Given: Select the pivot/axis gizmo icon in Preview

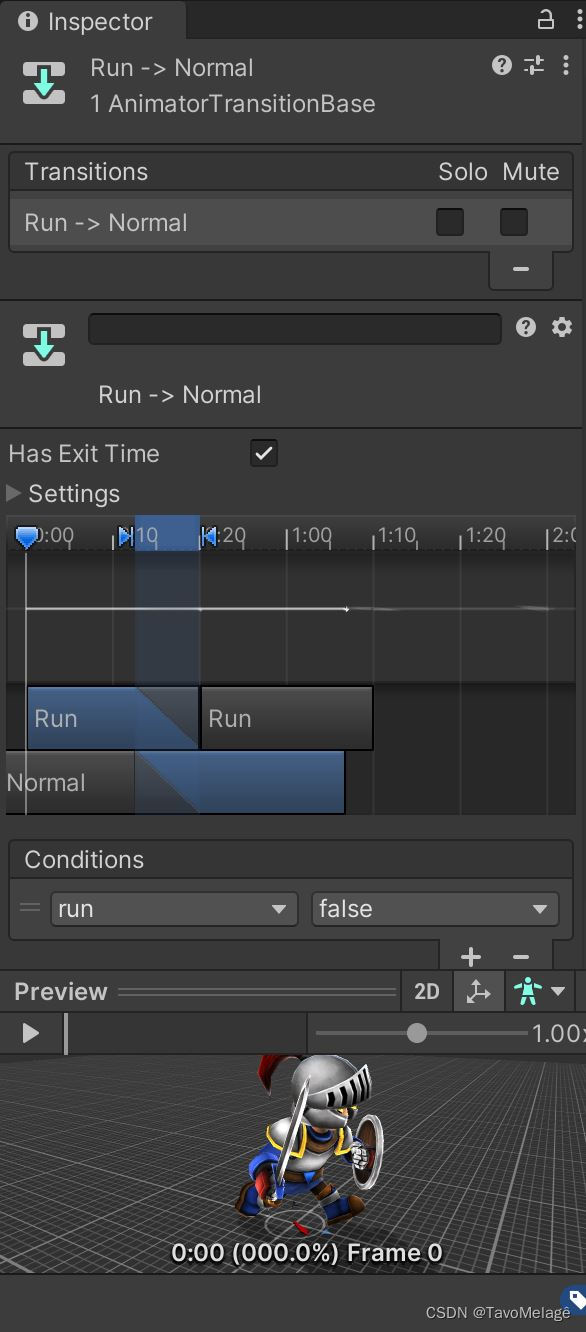Looking at the screenshot, I should [478, 991].
